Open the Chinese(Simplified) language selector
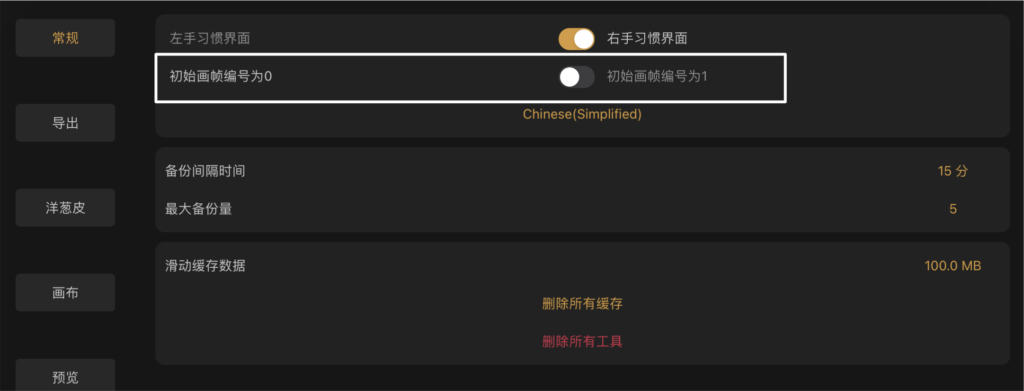1024x391 pixels. tap(583, 114)
